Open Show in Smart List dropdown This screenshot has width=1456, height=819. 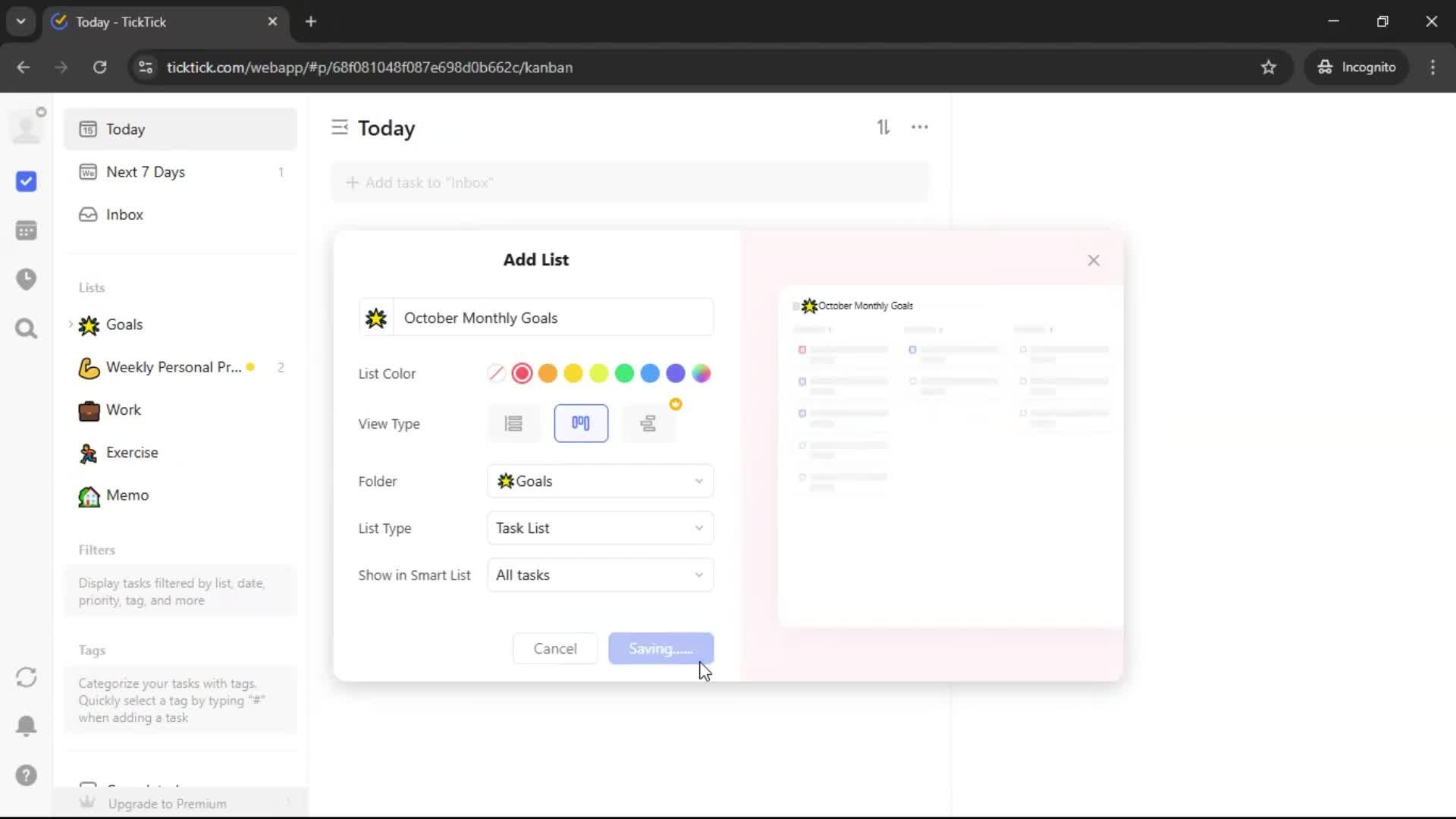tap(600, 576)
